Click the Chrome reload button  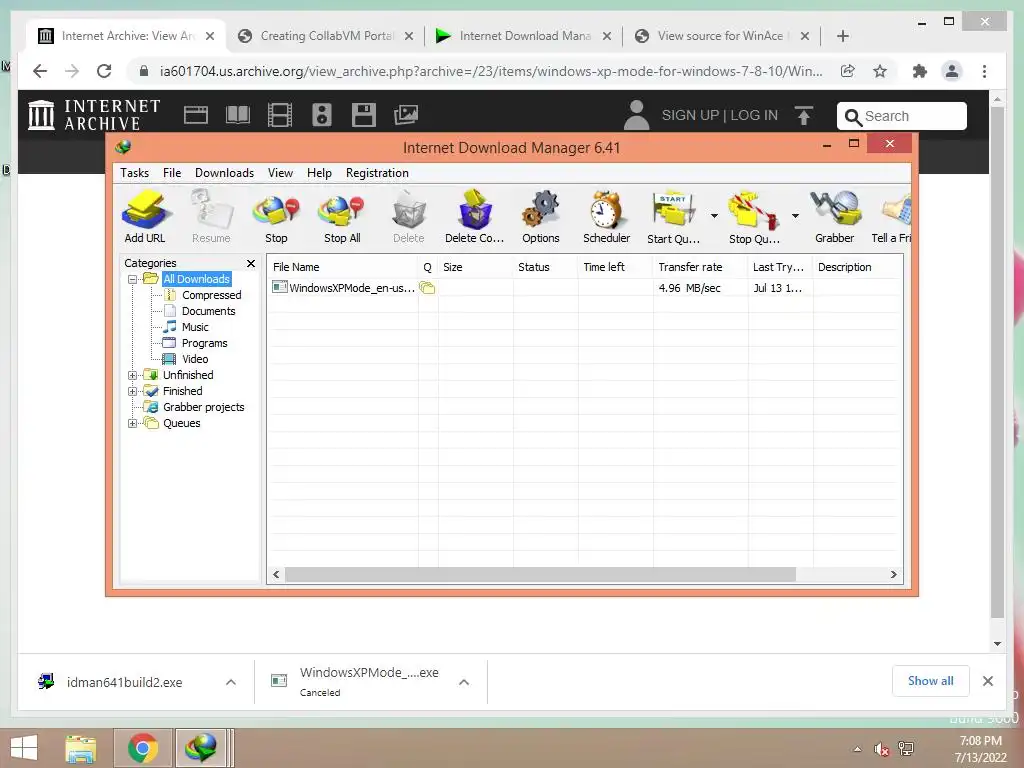[104, 71]
